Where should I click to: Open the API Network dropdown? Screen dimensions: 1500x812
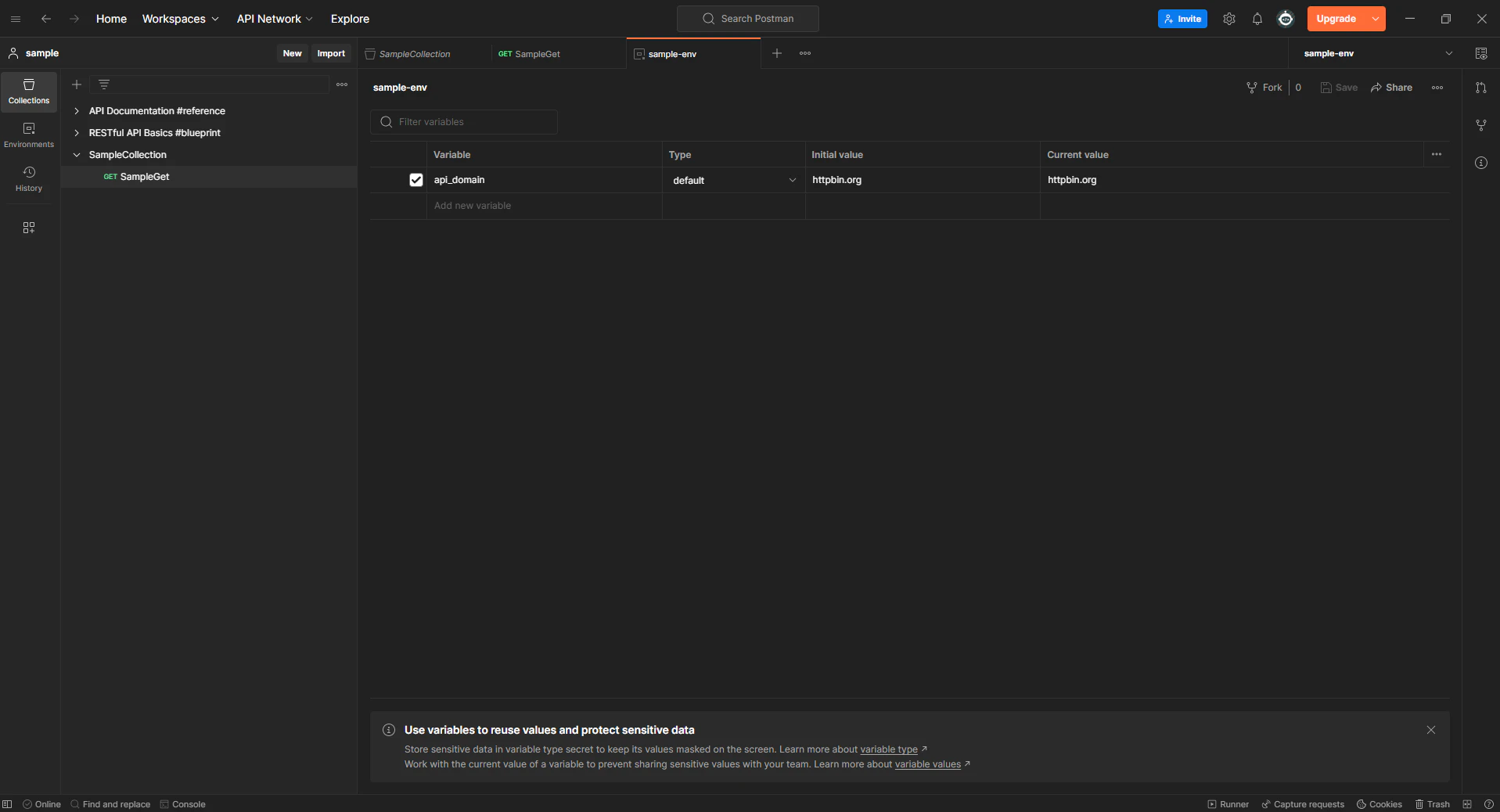(275, 19)
